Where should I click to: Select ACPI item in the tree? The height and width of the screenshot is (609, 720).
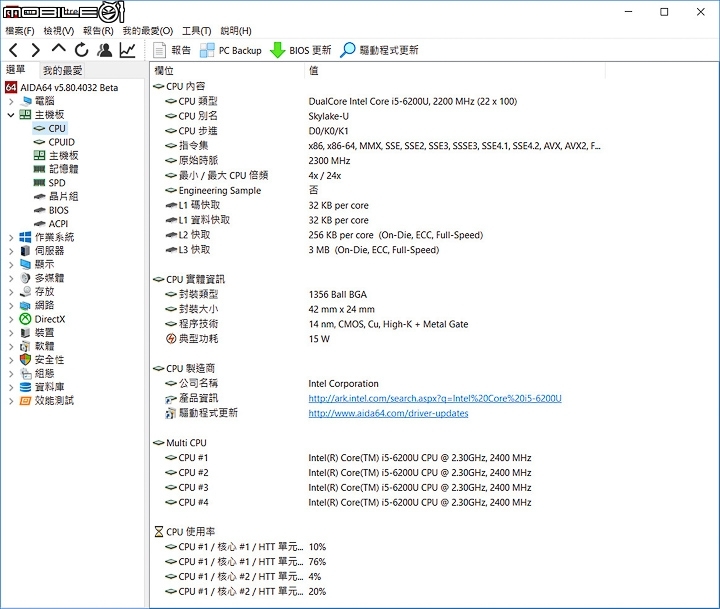[x=51, y=224]
